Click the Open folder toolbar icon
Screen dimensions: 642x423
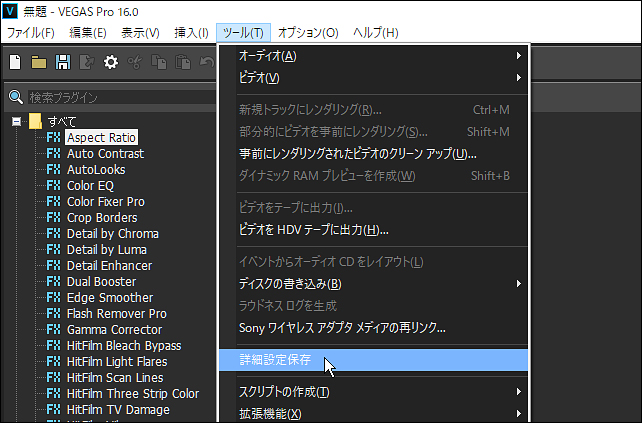[x=39, y=62]
